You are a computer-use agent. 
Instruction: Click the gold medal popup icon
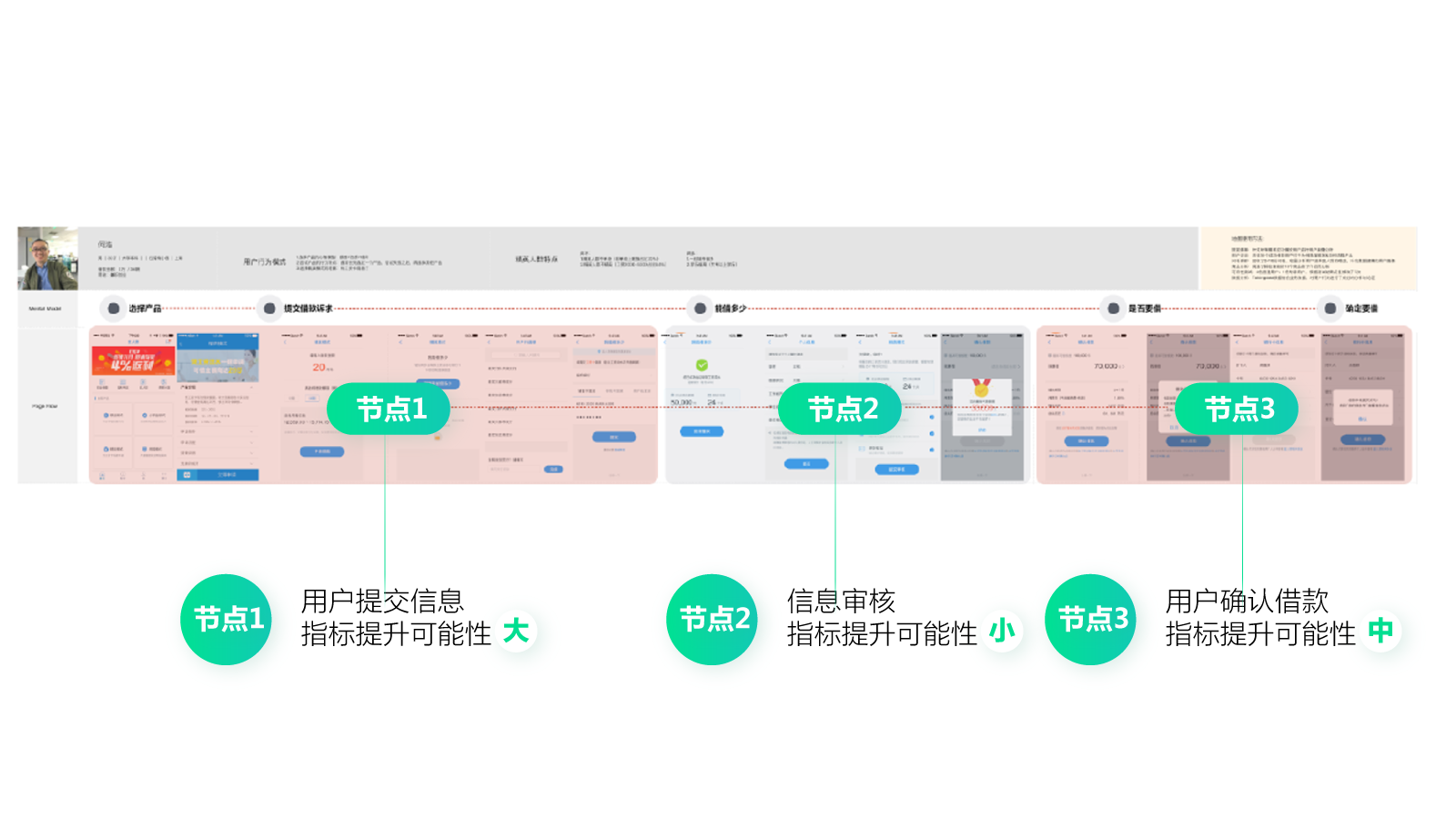tap(981, 388)
